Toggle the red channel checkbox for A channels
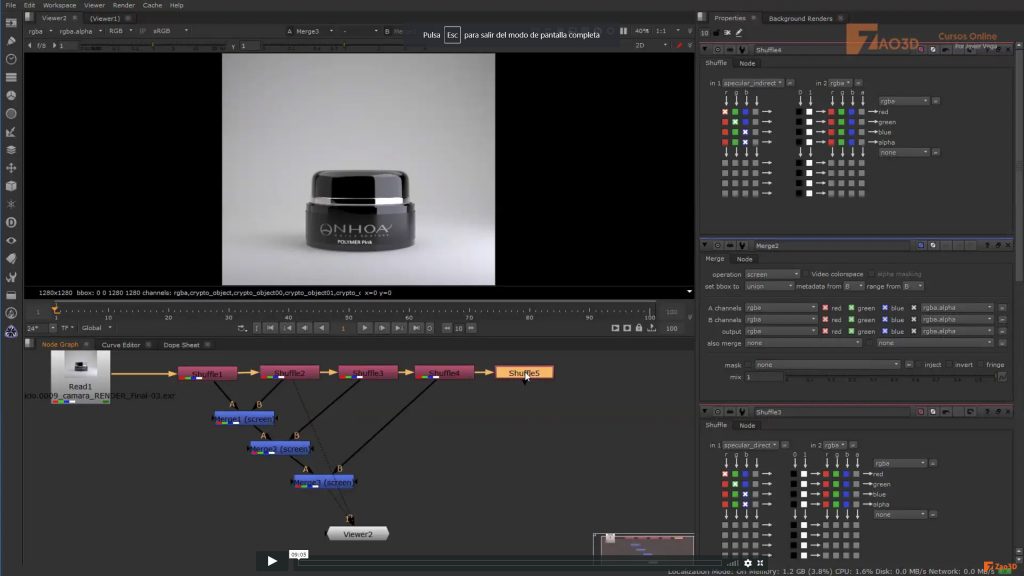Viewport: 1024px width, 576px height. pyautogui.click(x=825, y=308)
